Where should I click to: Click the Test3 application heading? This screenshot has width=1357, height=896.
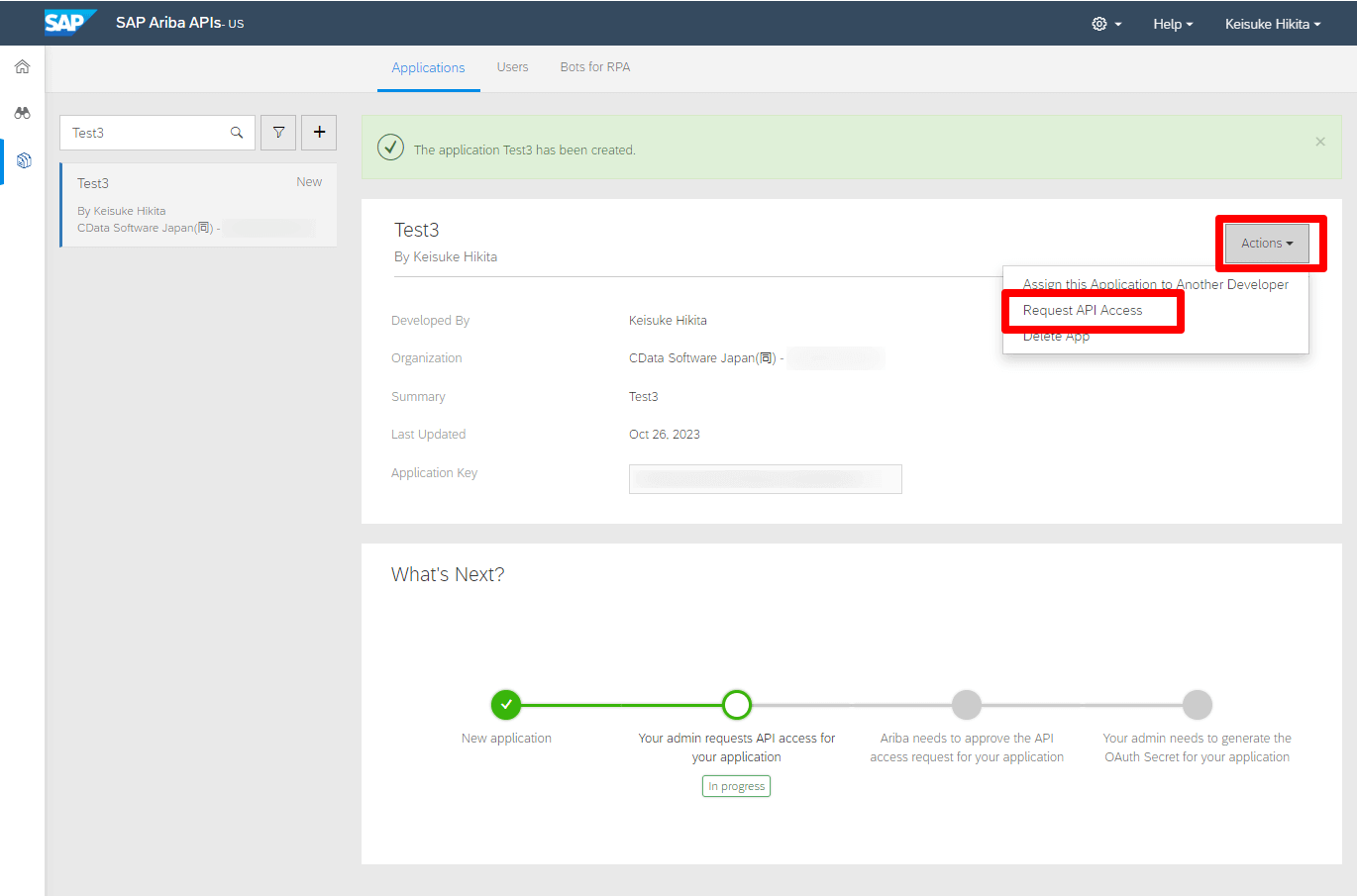point(417,230)
